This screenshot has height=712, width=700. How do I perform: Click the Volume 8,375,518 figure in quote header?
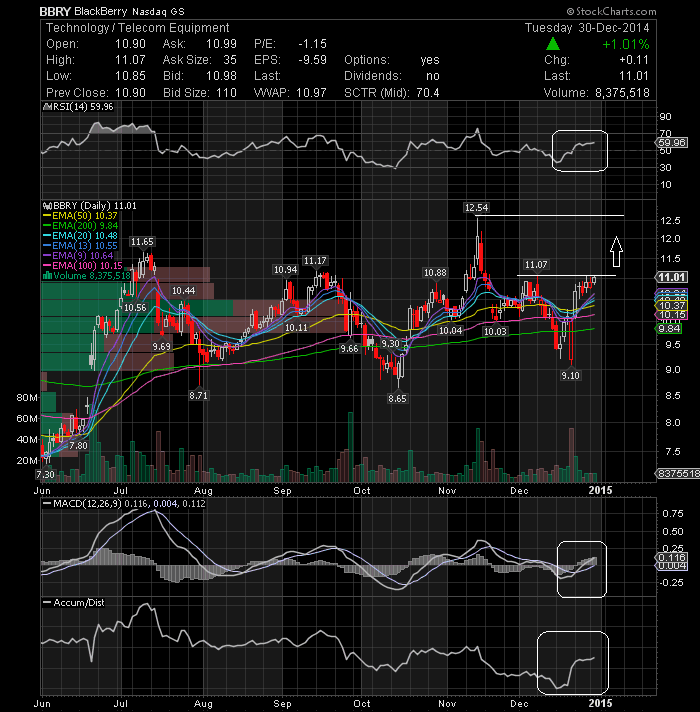[x=622, y=93]
